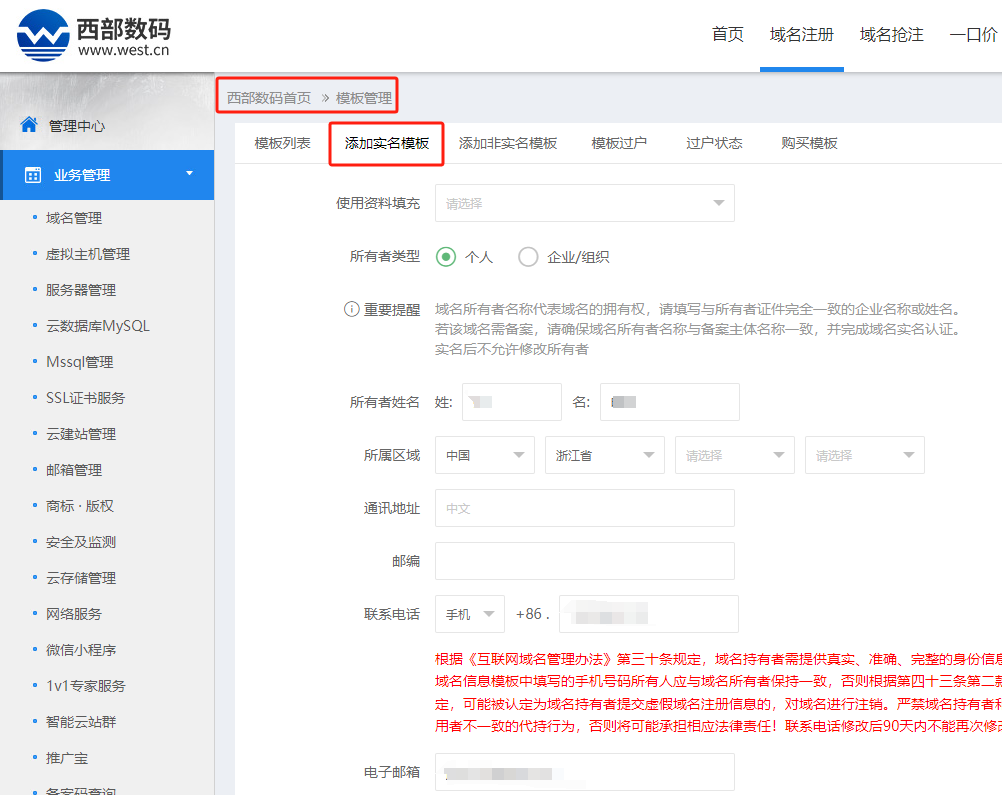Open 推广宝 in the sidebar

click(67, 758)
